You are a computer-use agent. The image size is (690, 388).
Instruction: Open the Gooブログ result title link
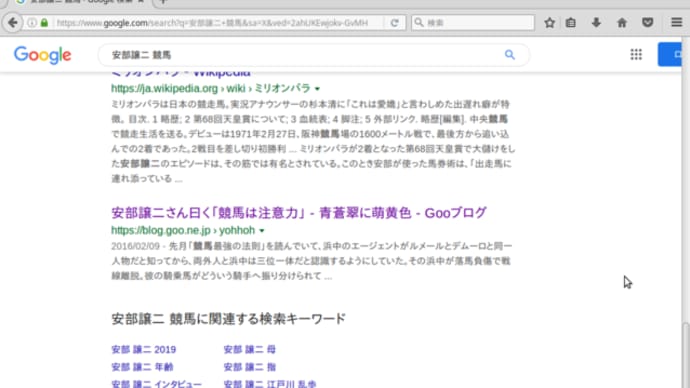(x=299, y=213)
